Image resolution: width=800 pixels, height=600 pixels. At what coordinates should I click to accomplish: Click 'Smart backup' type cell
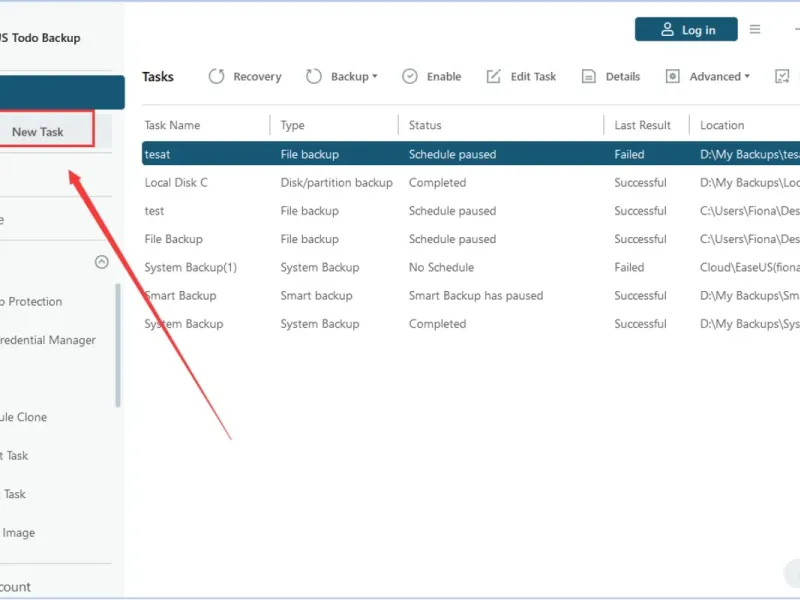point(316,296)
